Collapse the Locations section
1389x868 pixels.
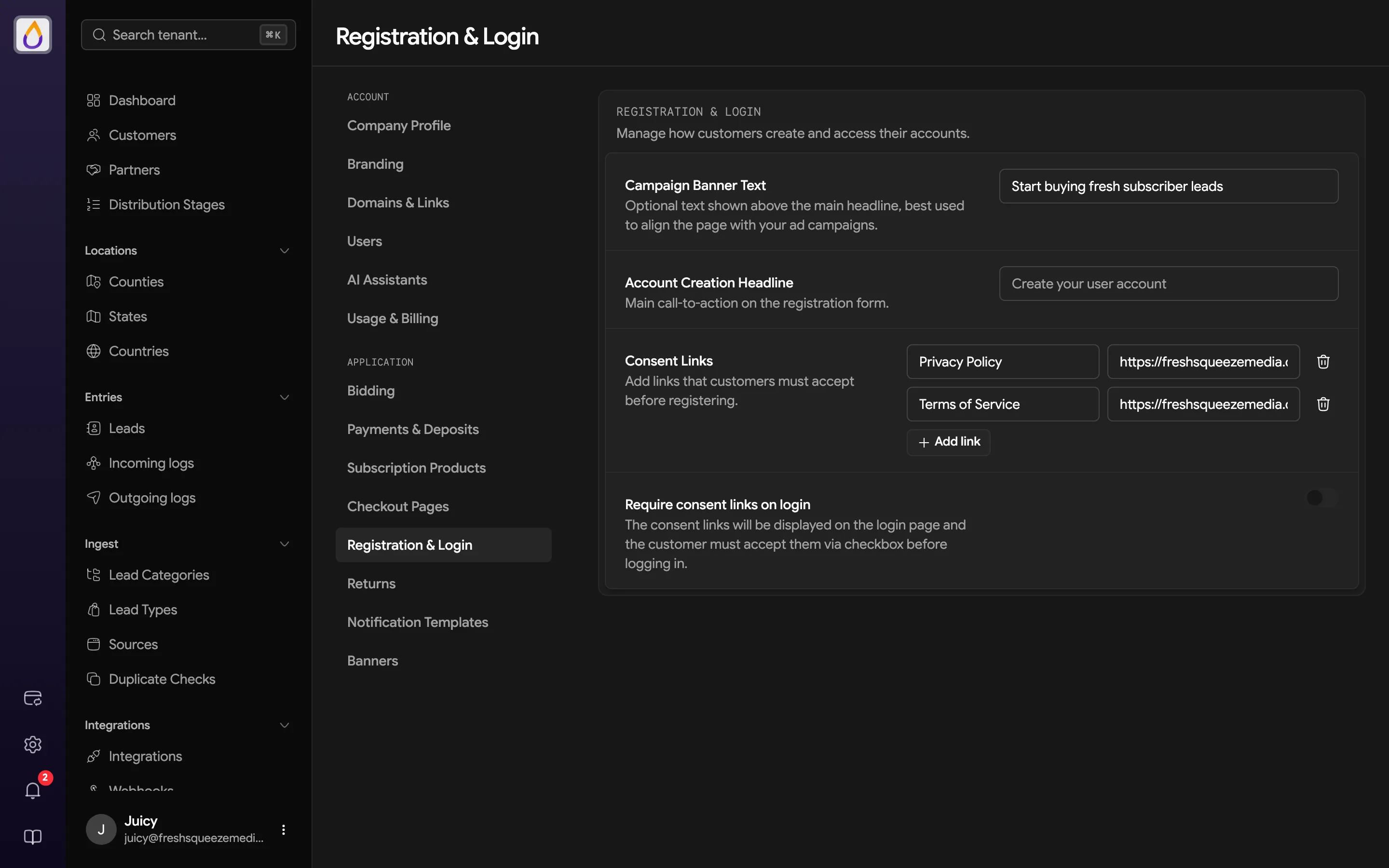(x=284, y=251)
